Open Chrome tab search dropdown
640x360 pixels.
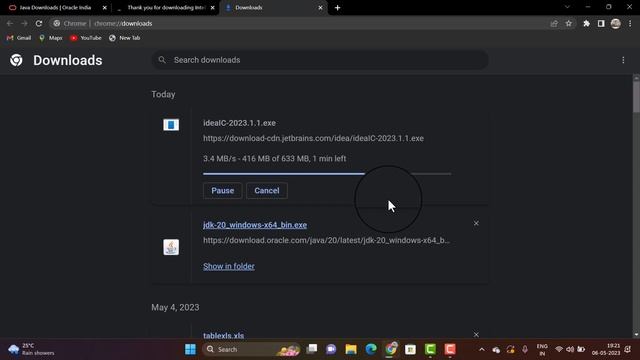(x=567, y=7)
